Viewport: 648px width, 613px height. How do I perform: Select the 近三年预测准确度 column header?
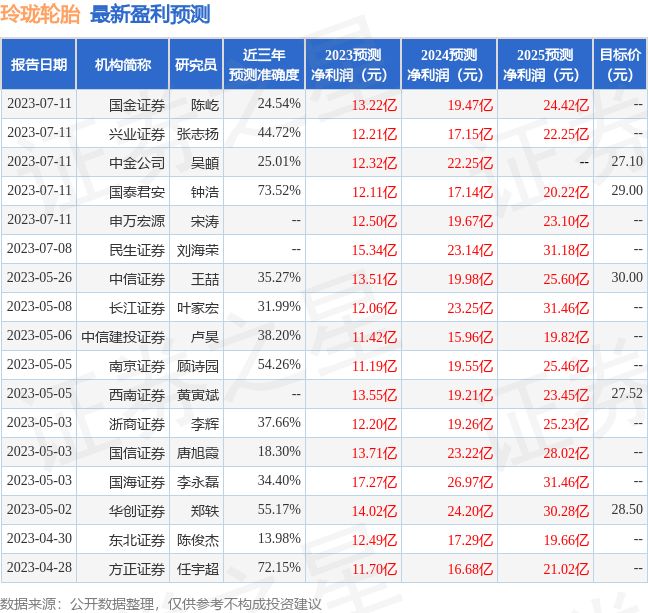pyautogui.click(x=264, y=64)
